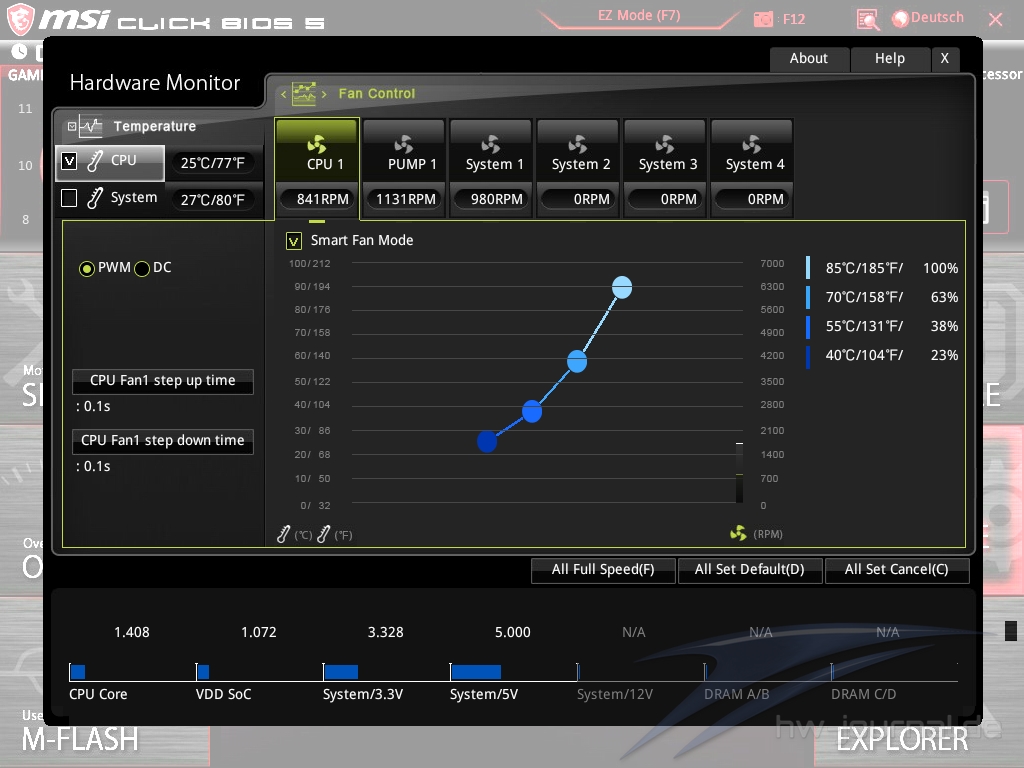Screen dimensions: 1024x768
Task: Click All Set Default(D) button
Action: coord(748,570)
